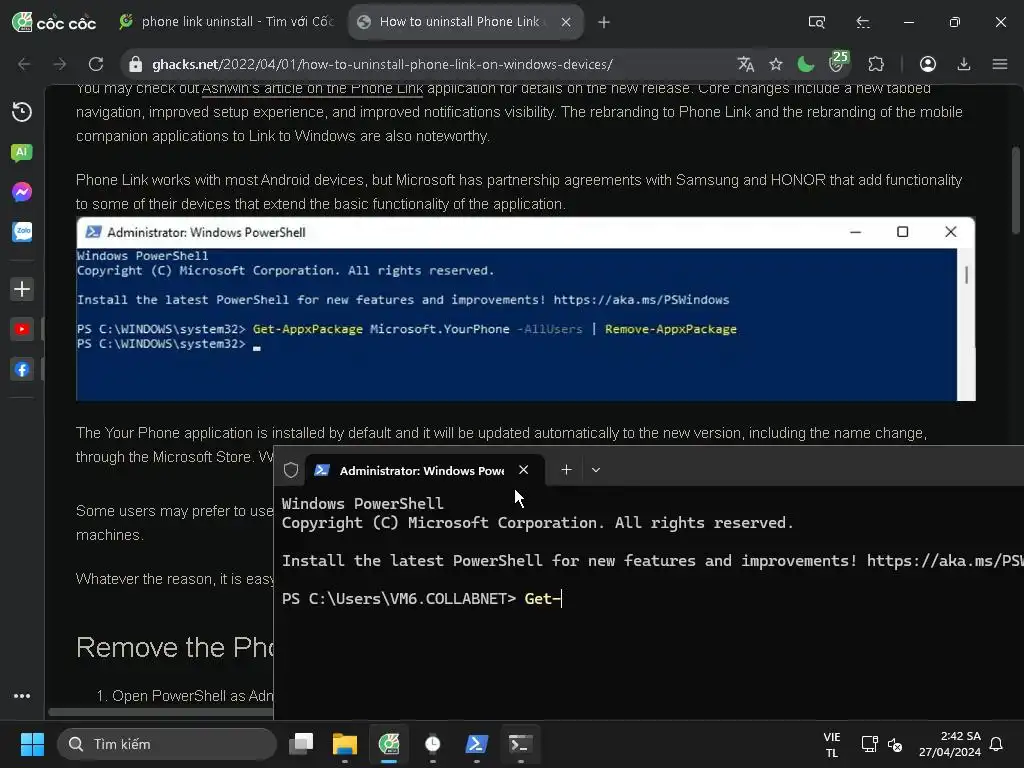Open the sidebar more options dots
Screen dimensions: 1024x768
pos(22,696)
